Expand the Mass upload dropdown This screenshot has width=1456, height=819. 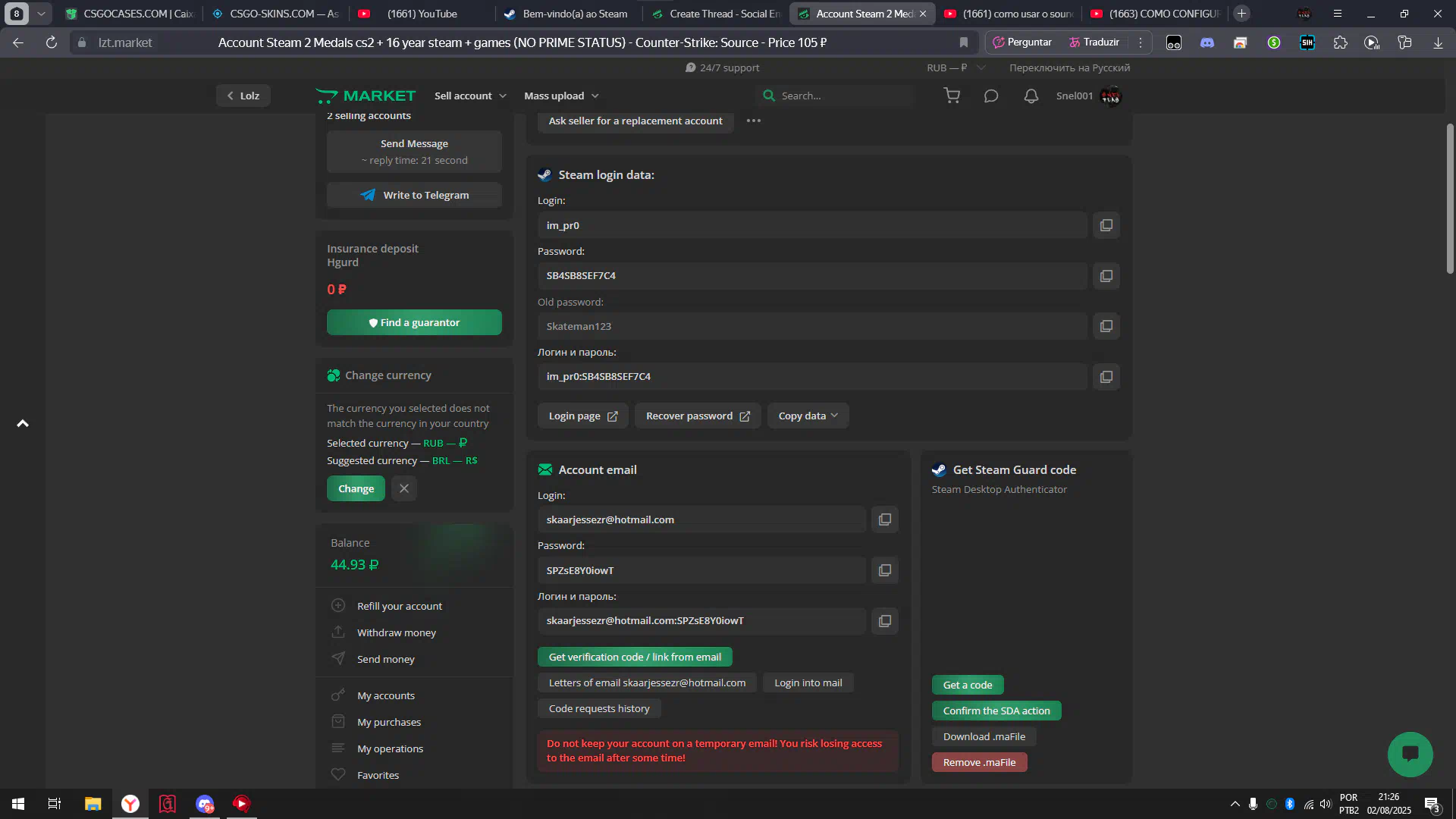point(561,96)
